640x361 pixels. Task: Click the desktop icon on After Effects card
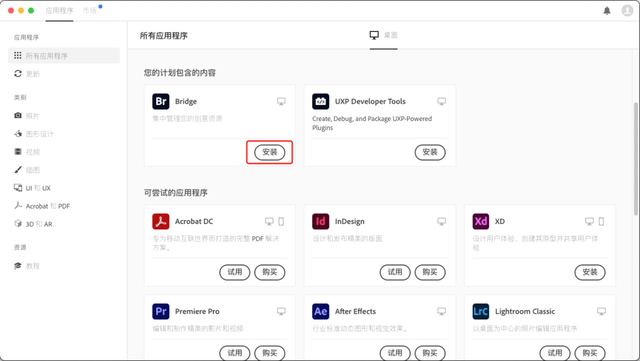(x=441, y=311)
